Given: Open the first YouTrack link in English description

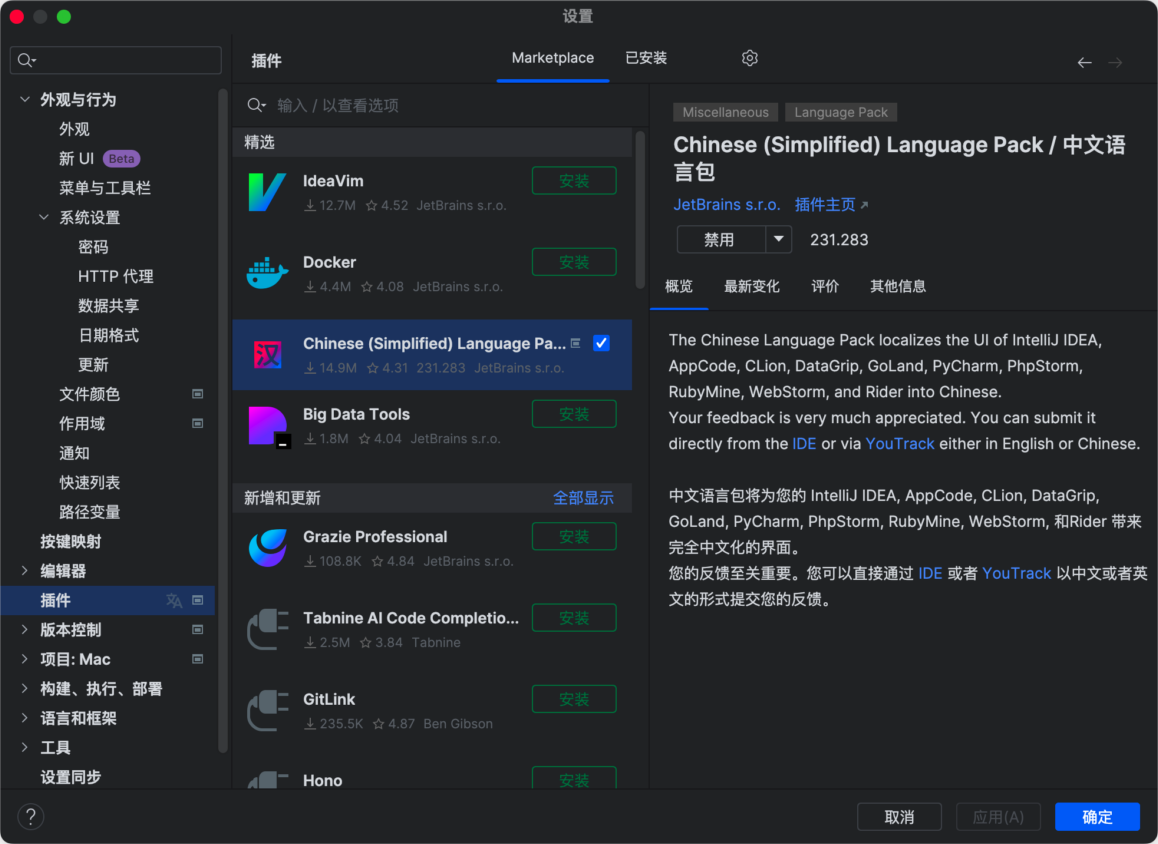Looking at the screenshot, I should [x=900, y=444].
